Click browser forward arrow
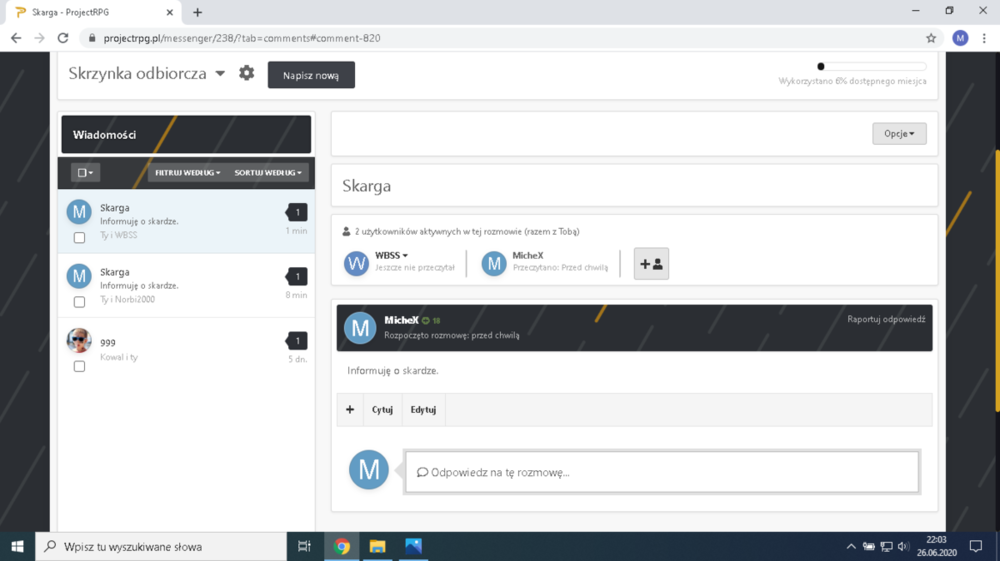 40,38
